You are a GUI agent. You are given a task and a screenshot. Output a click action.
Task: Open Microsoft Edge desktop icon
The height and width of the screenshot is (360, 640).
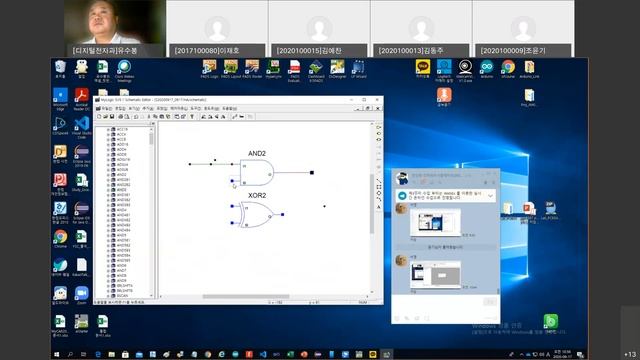tap(60, 99)
